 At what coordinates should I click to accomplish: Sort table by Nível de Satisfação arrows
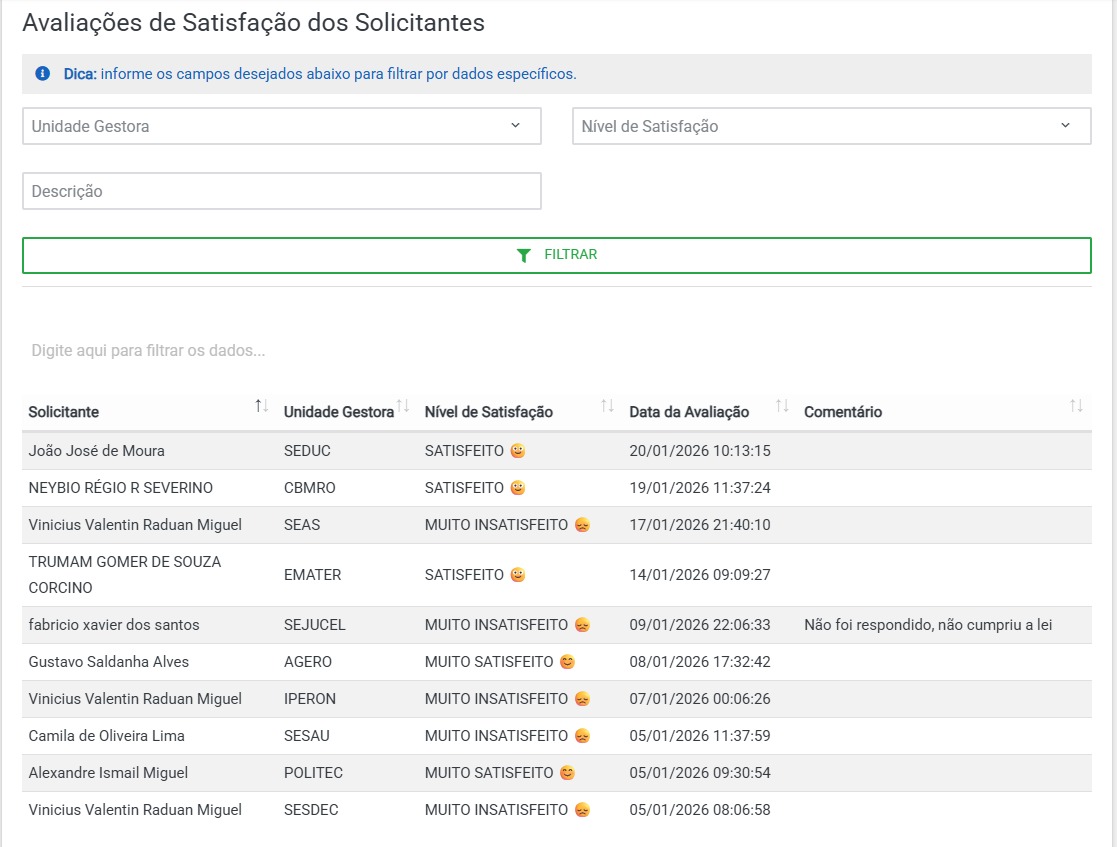[607, 406]
